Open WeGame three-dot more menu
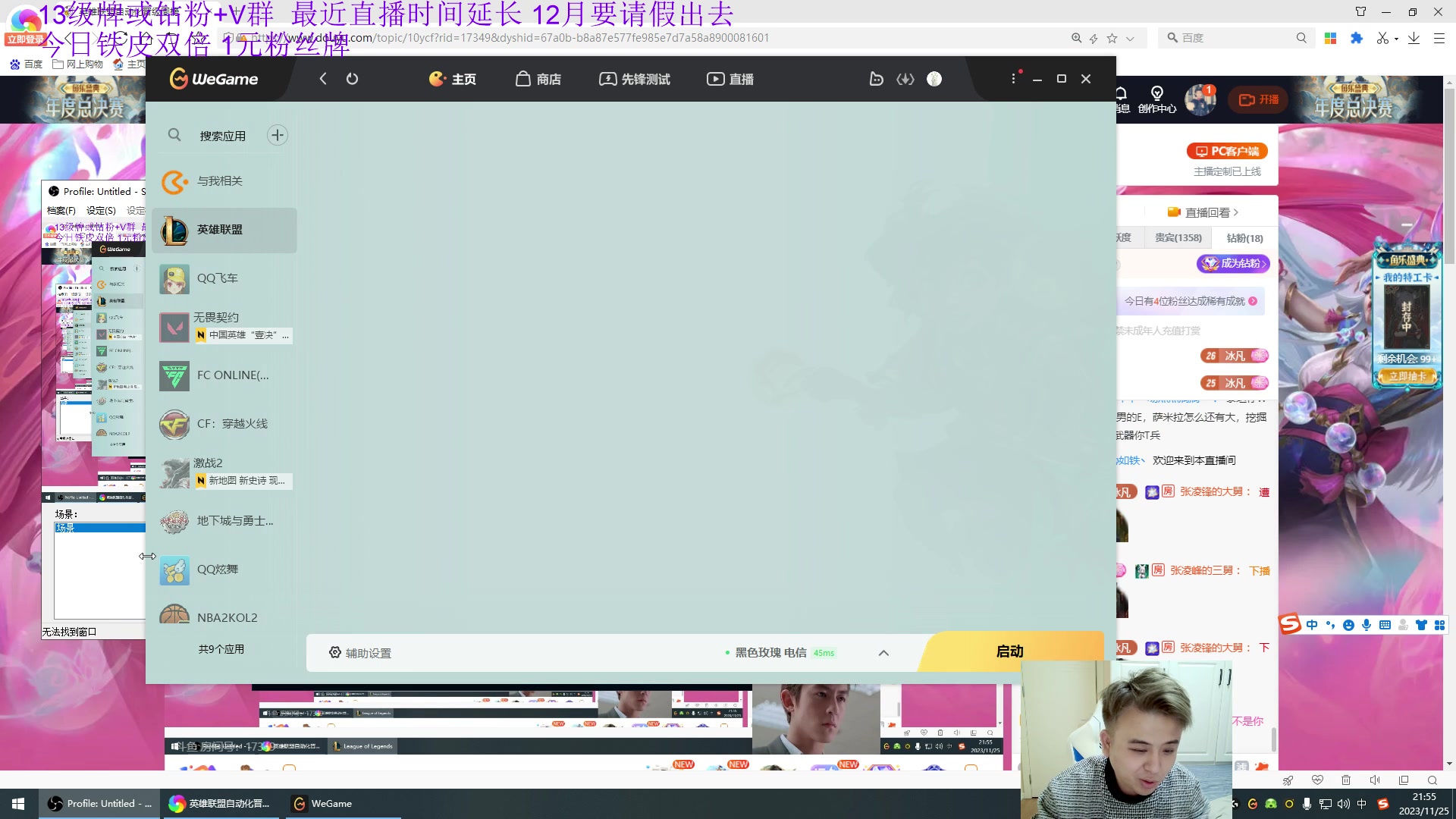The width and height of the screenshot is (1456, 819). (x=1013, y=79)
